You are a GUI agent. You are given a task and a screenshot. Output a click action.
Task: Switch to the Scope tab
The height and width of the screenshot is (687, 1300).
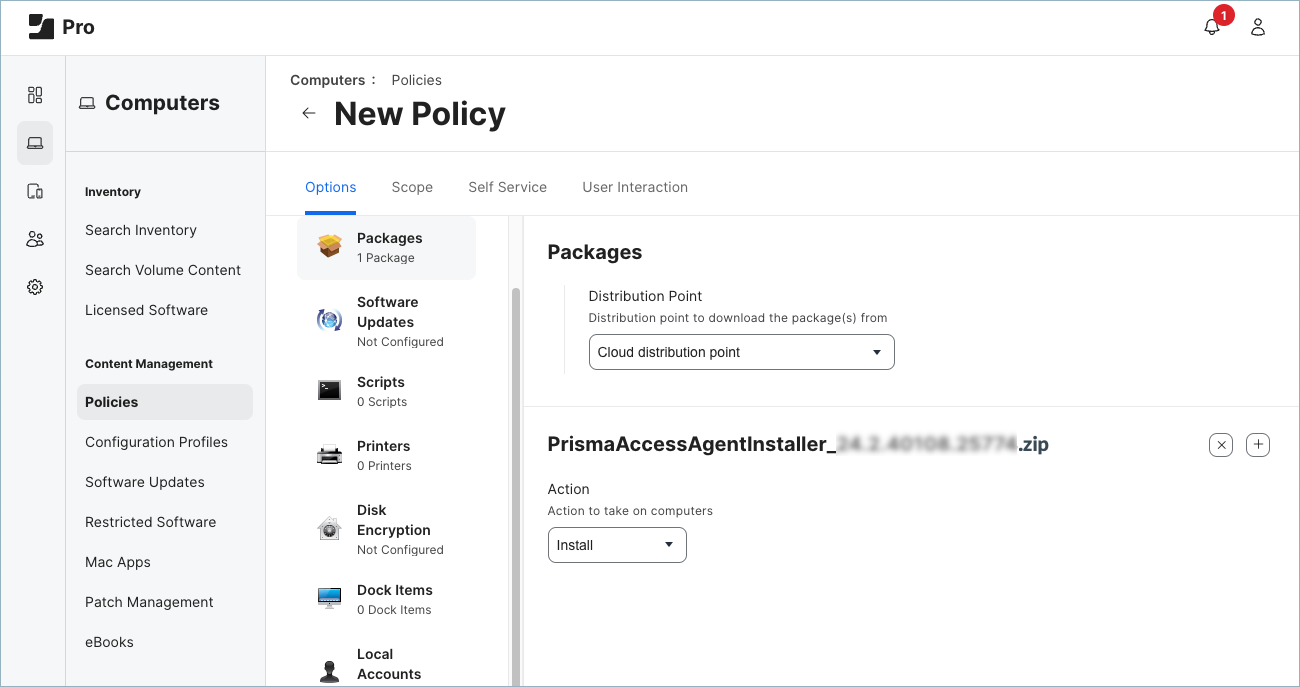coord(412,187)
